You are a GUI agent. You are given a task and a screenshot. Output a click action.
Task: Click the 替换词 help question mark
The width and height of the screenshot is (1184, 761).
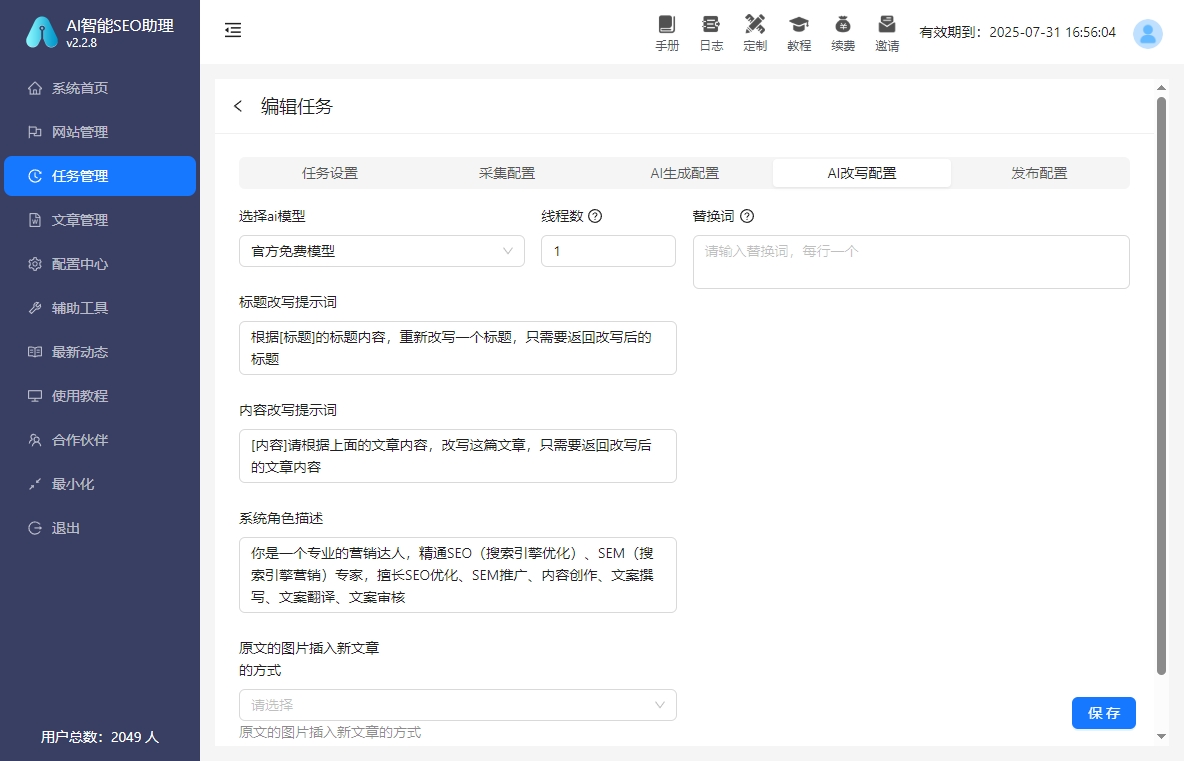tap(747, 215)
